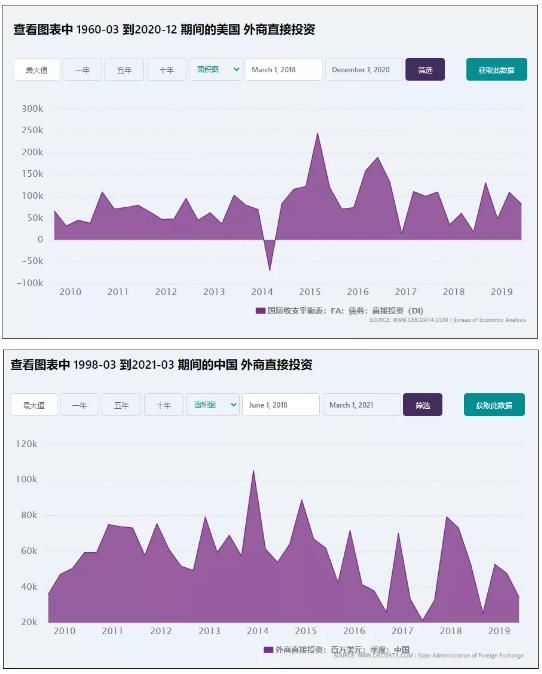
Task: Click purple 筛选 button in China chart
Action: (x=423, y=404)
